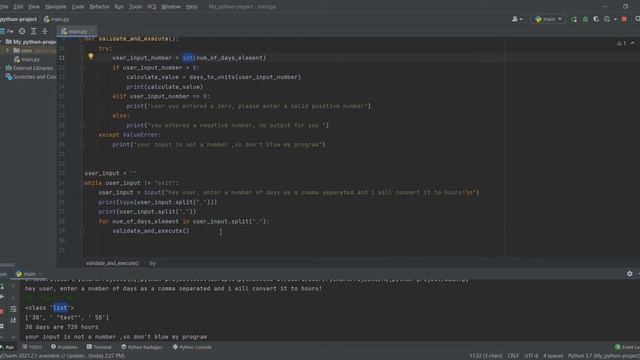Open the TODO tool window tab
Image resolution: width=640 pixels, height=360 pixels.
point(32,347)
